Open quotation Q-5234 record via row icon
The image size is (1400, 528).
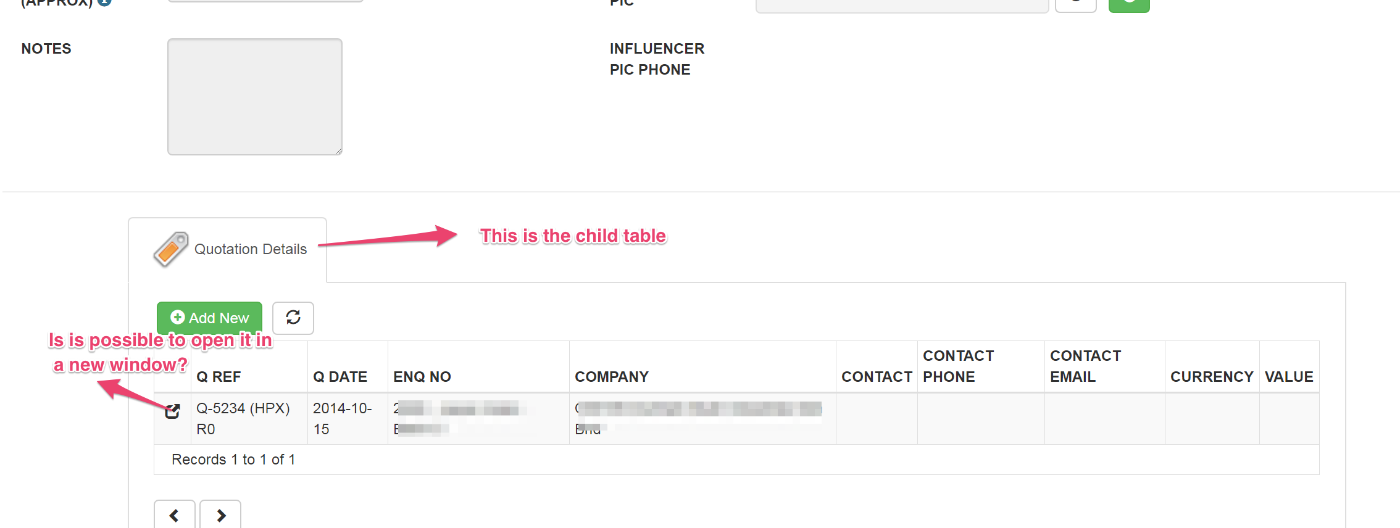coord(172,410)
